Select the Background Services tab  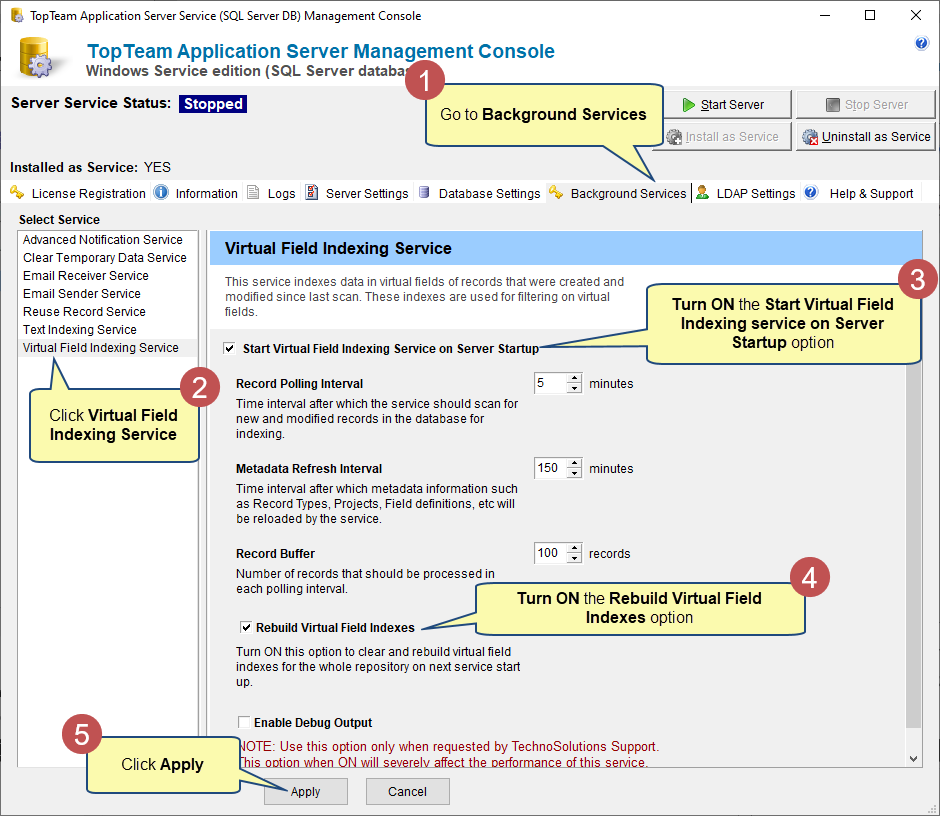[x=618, y=193]
